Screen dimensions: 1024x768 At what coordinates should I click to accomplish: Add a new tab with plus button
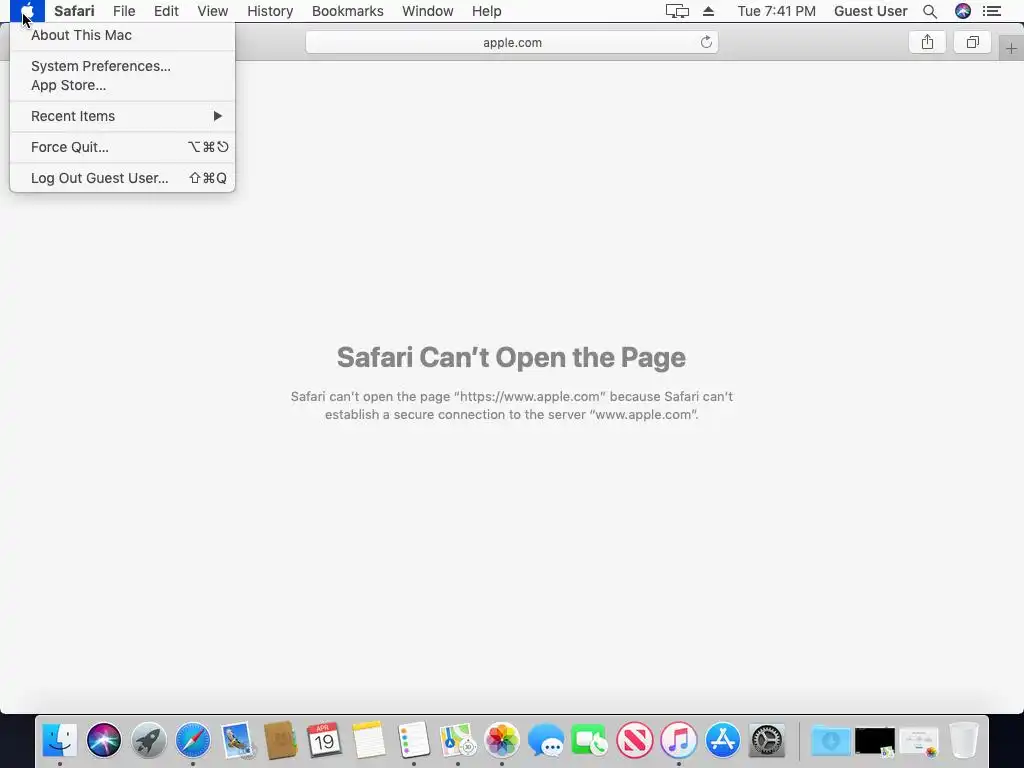click(1011, 48)
